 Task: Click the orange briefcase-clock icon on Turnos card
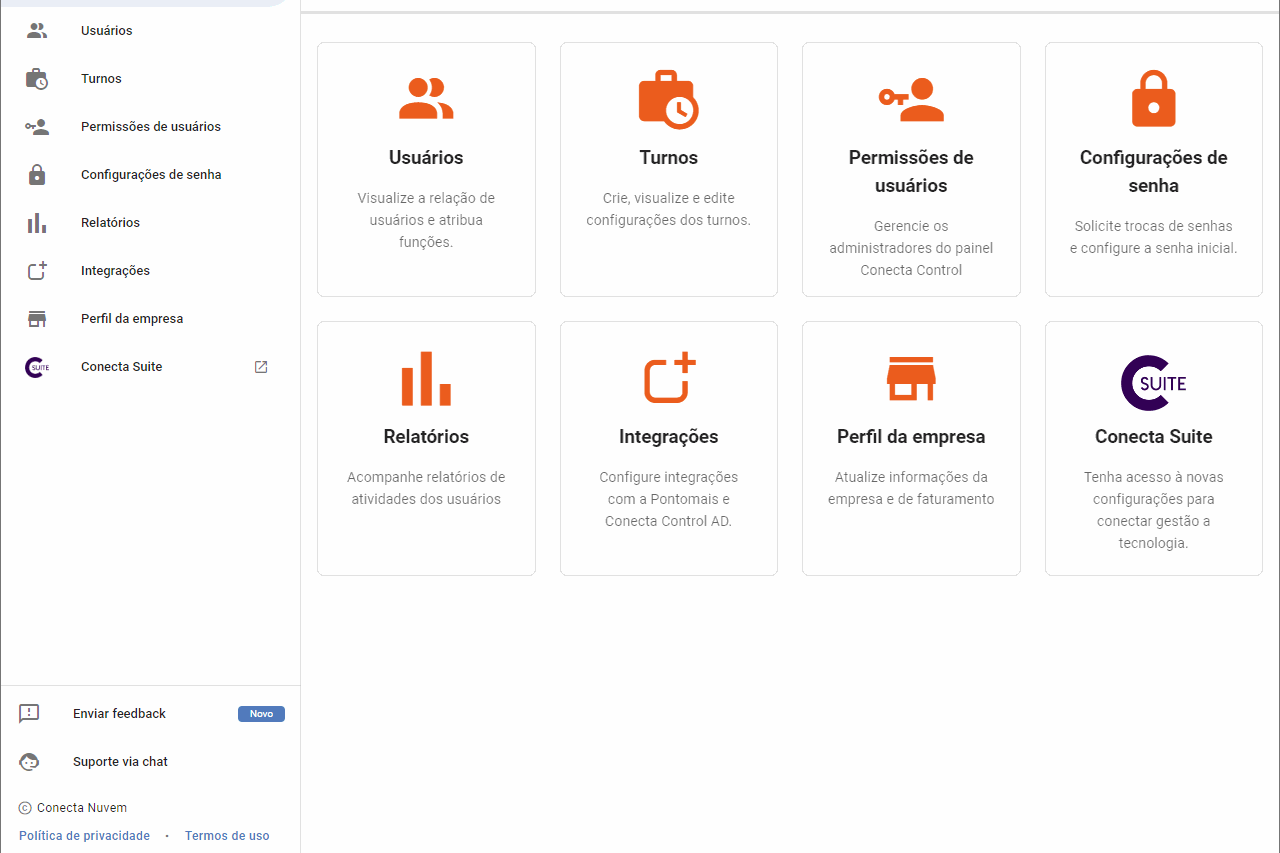(669, 99)
